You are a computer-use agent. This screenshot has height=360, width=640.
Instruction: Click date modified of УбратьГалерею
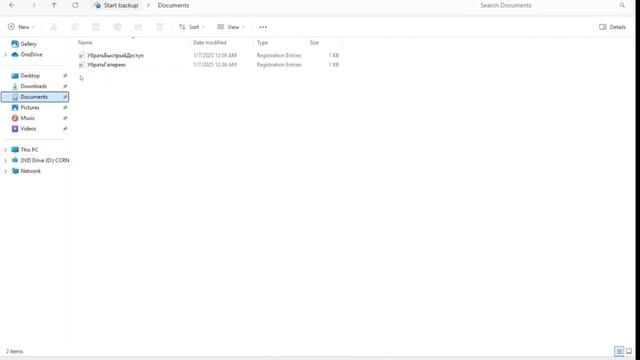[x=215, y=65]
